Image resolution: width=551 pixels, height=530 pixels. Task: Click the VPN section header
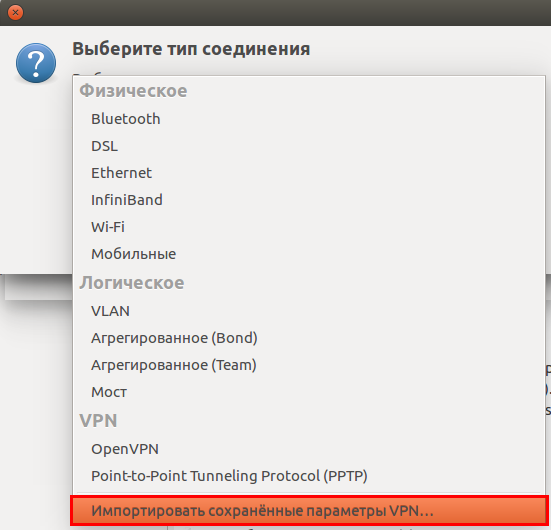(x=98, y=421)
